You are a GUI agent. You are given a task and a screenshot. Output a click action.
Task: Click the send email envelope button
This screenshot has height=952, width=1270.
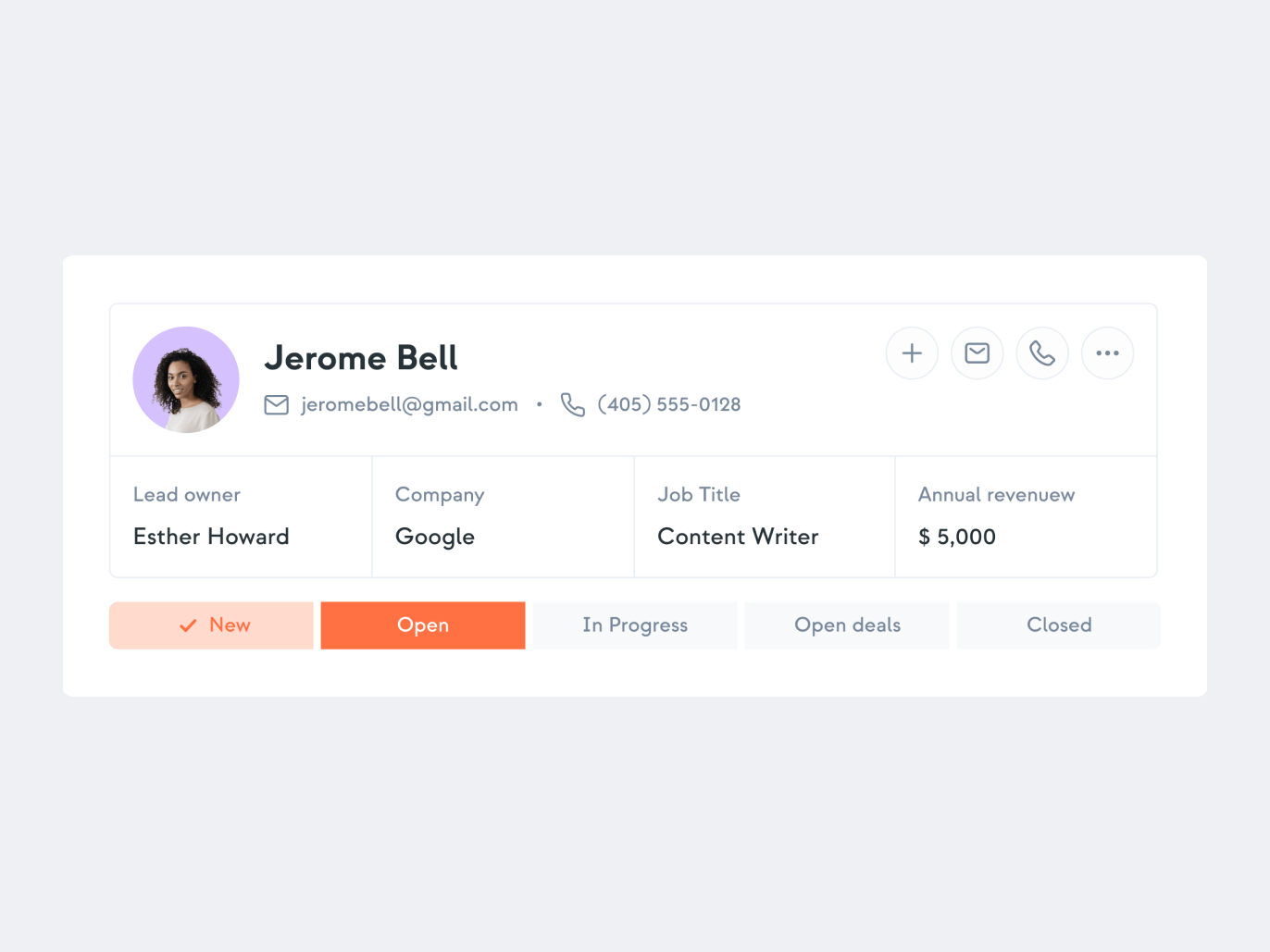[x=977, y=353]
